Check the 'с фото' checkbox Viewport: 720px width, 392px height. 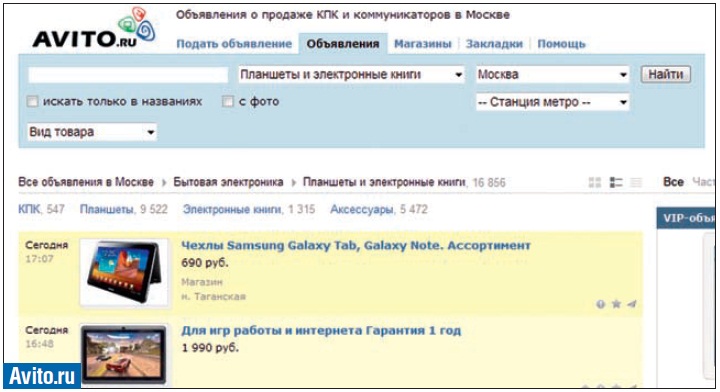(x=228, y=101)
